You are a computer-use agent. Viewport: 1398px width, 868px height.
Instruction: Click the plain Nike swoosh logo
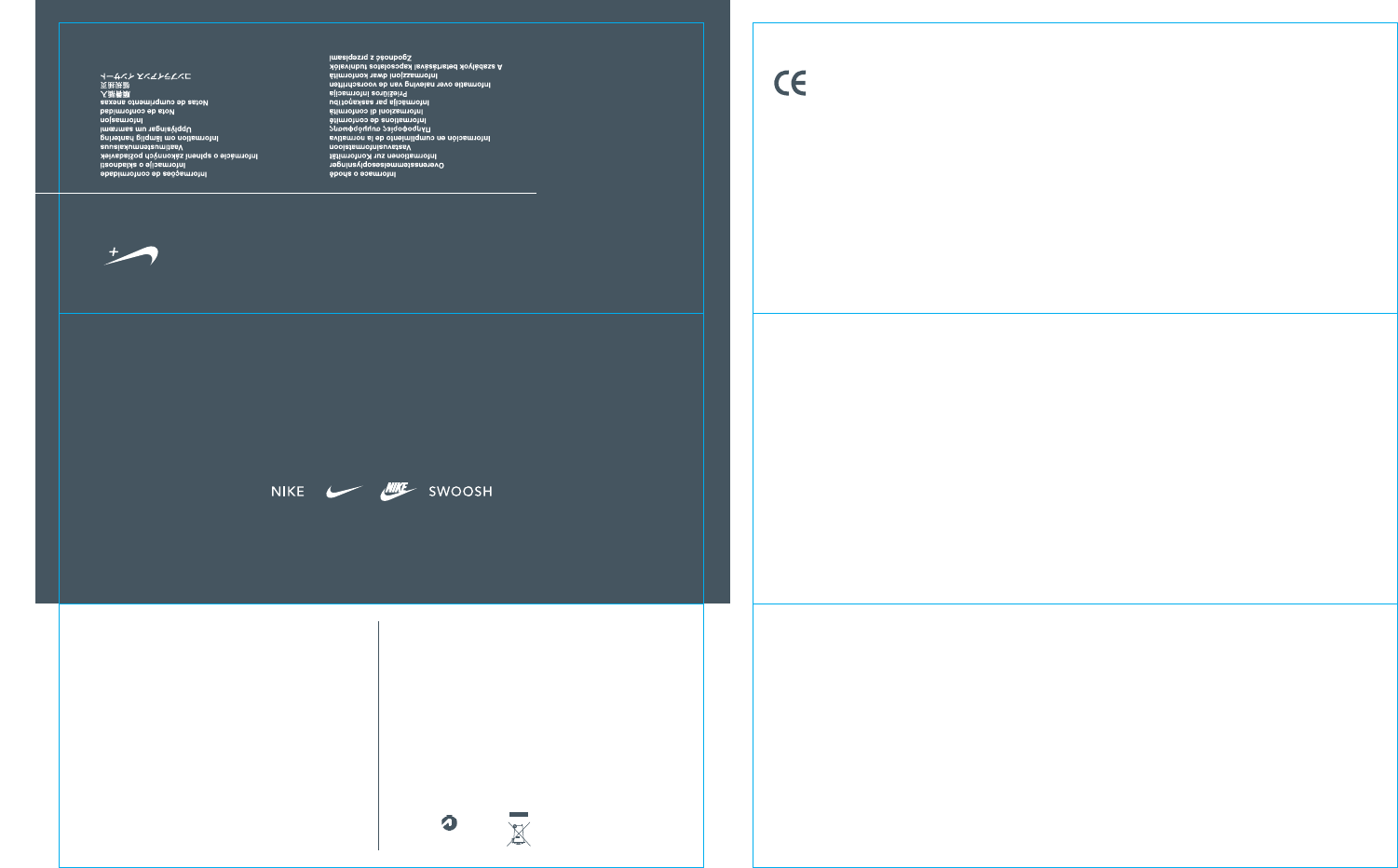tap(344, 491)
